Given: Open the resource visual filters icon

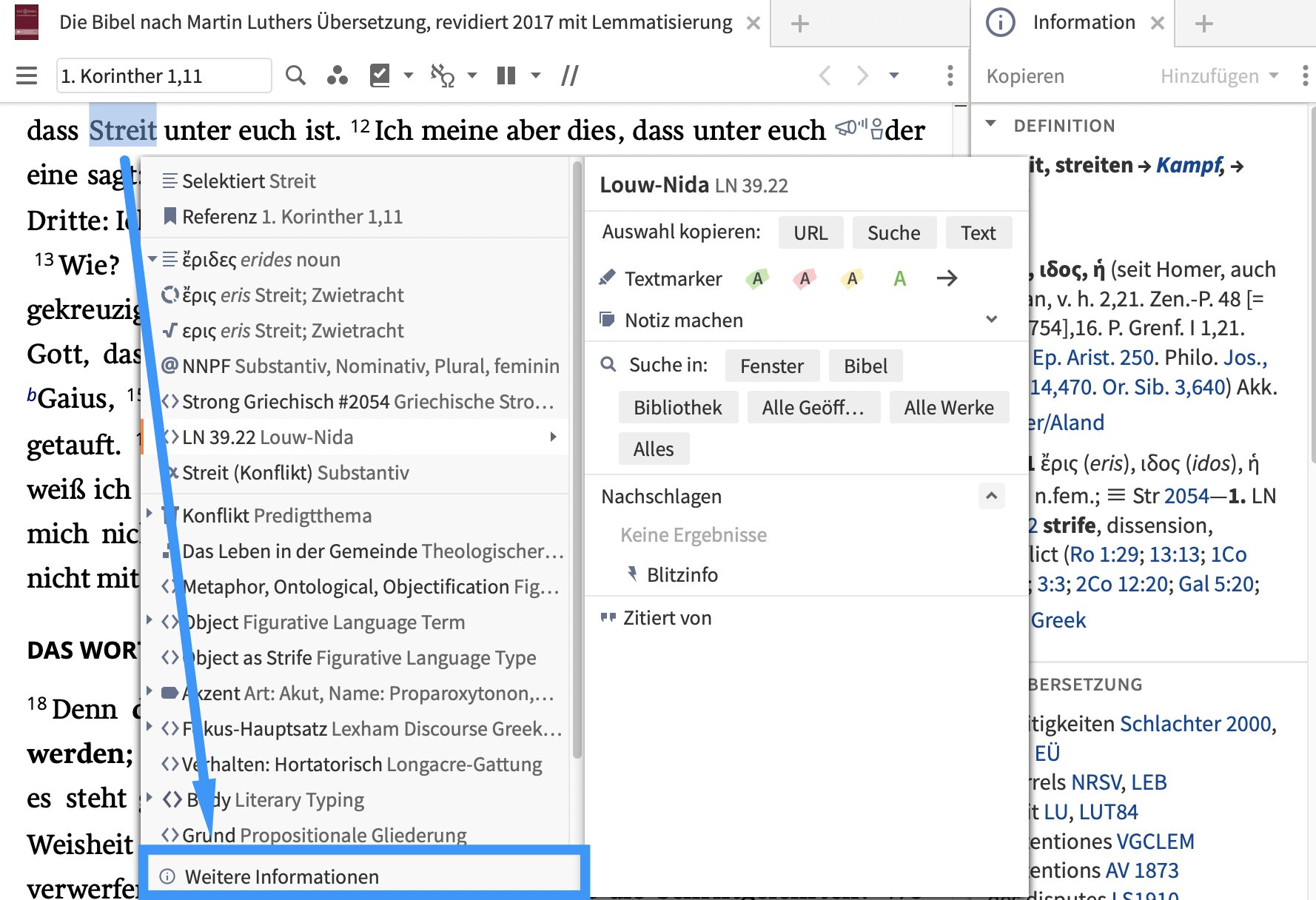Looking at the screenshot, I should pos(338,75).
